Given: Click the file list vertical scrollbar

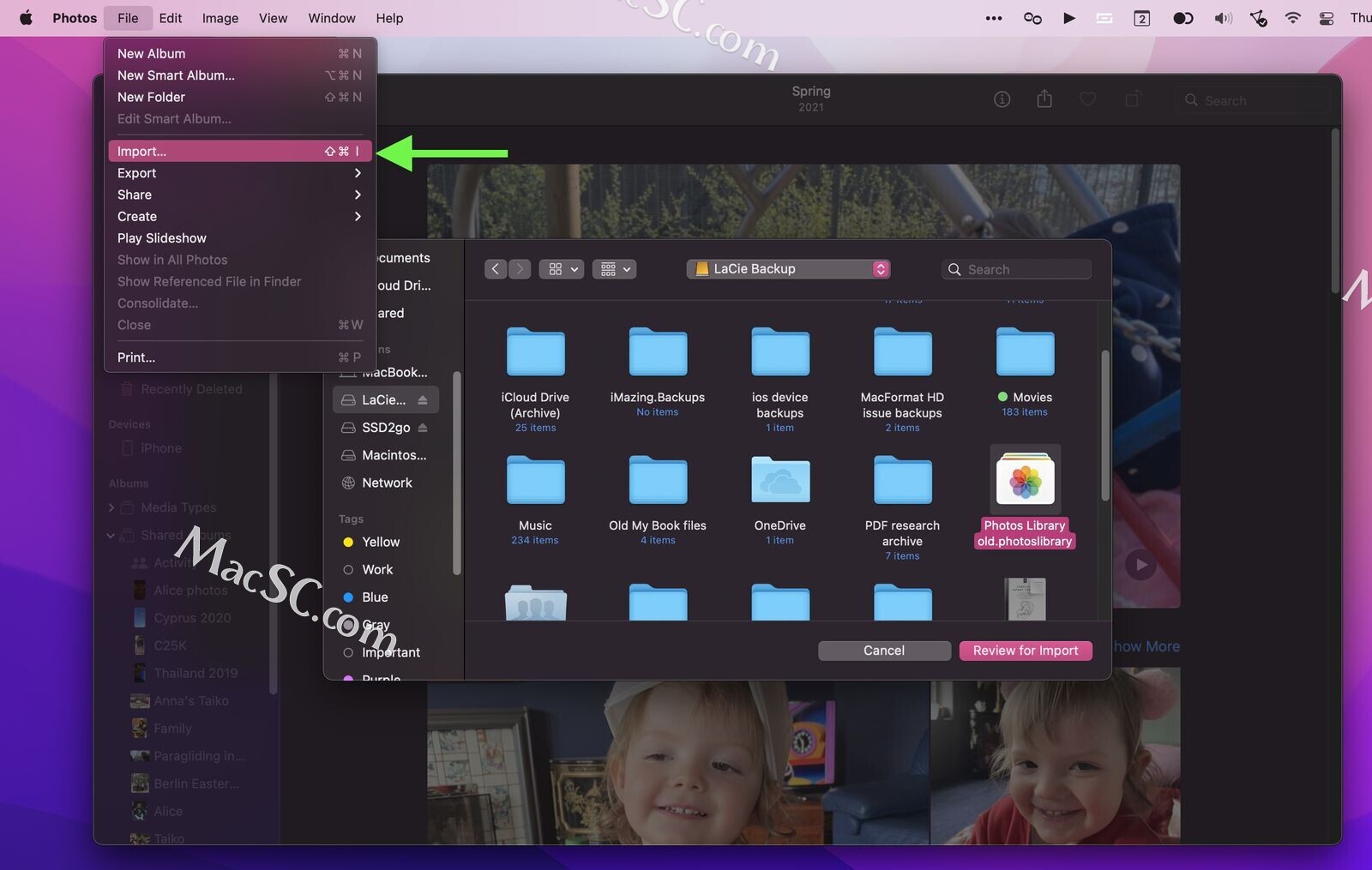Looking at the screenshot, I should pos(1104,426).
